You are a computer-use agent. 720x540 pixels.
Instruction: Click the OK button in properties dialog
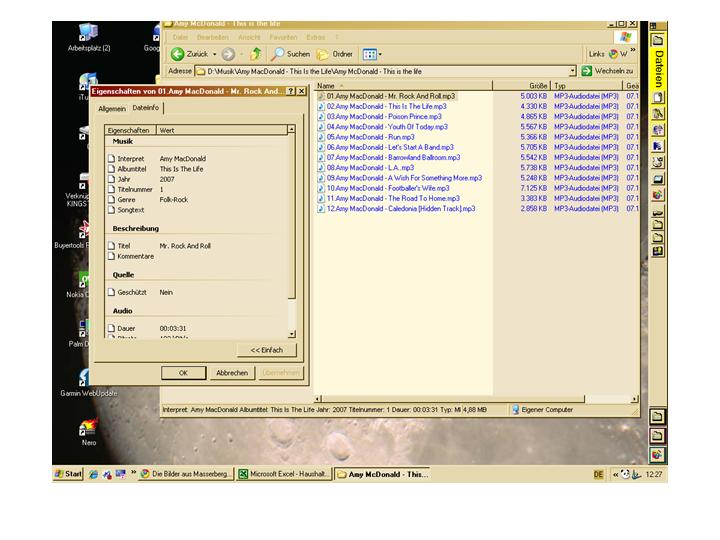pos(183,372)
